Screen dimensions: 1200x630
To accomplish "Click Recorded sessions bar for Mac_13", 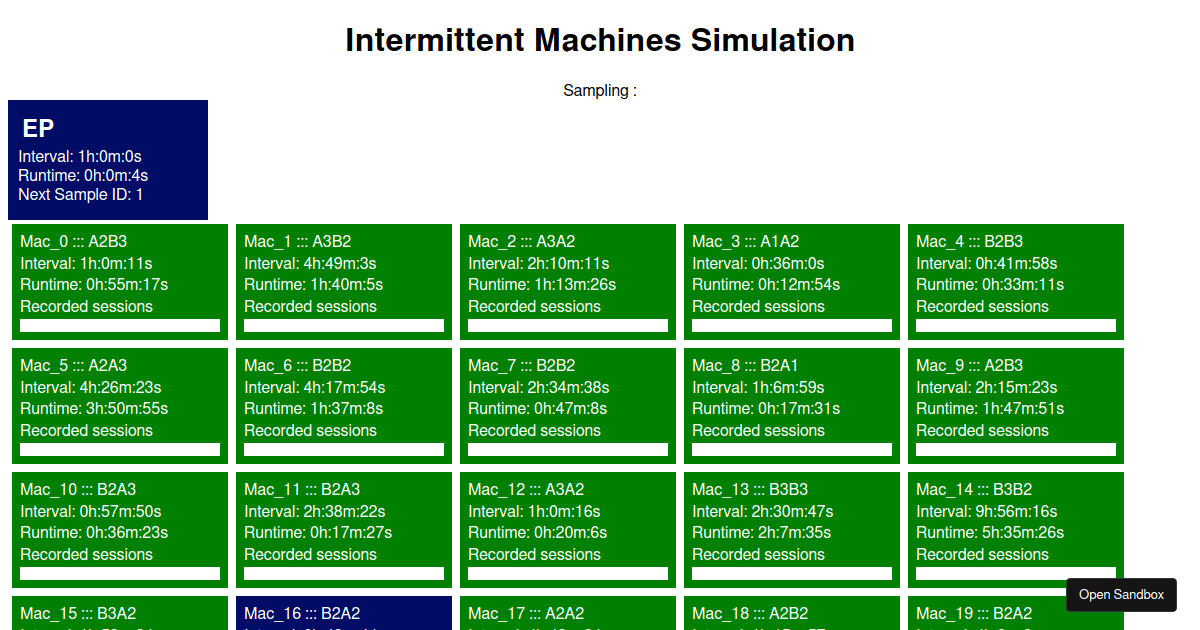I will 791,574.
